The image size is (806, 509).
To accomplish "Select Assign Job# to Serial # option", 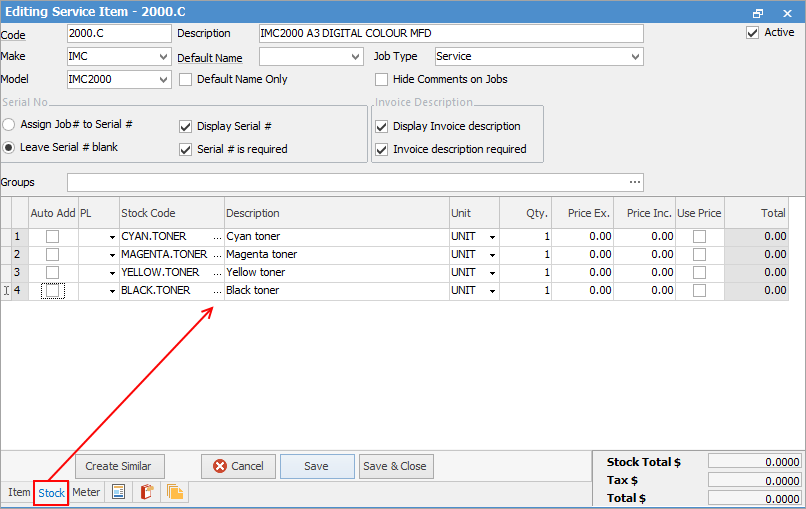I will [x=9, y=125].
